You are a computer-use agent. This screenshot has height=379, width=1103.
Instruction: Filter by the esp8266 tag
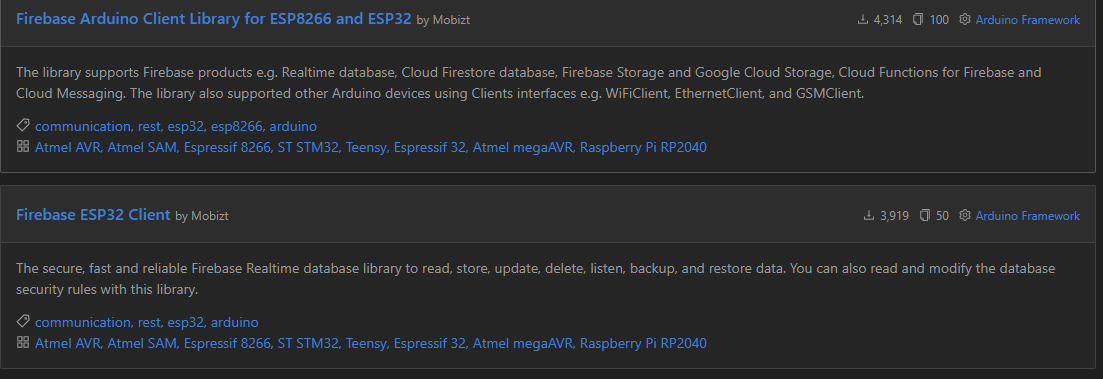pos(236,127)
